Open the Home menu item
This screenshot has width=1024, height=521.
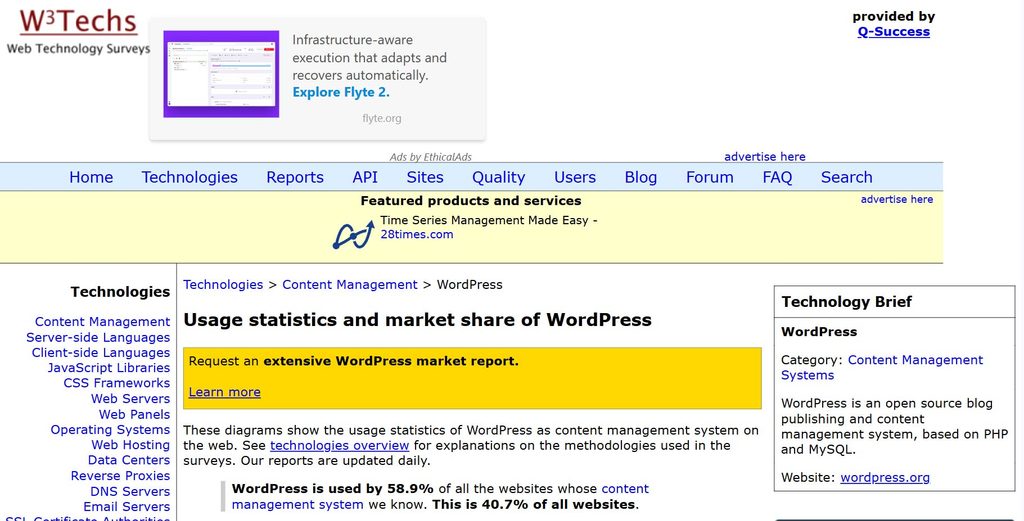(x=91, y=178)
